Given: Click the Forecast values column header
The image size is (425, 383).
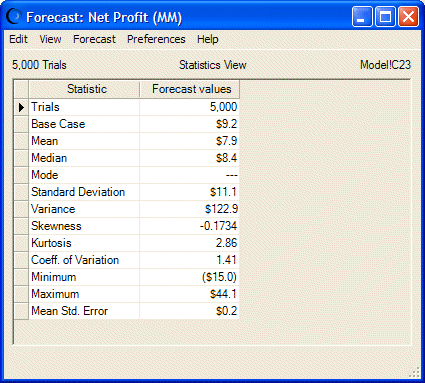Looking at the screenshot, I should 189,89.
